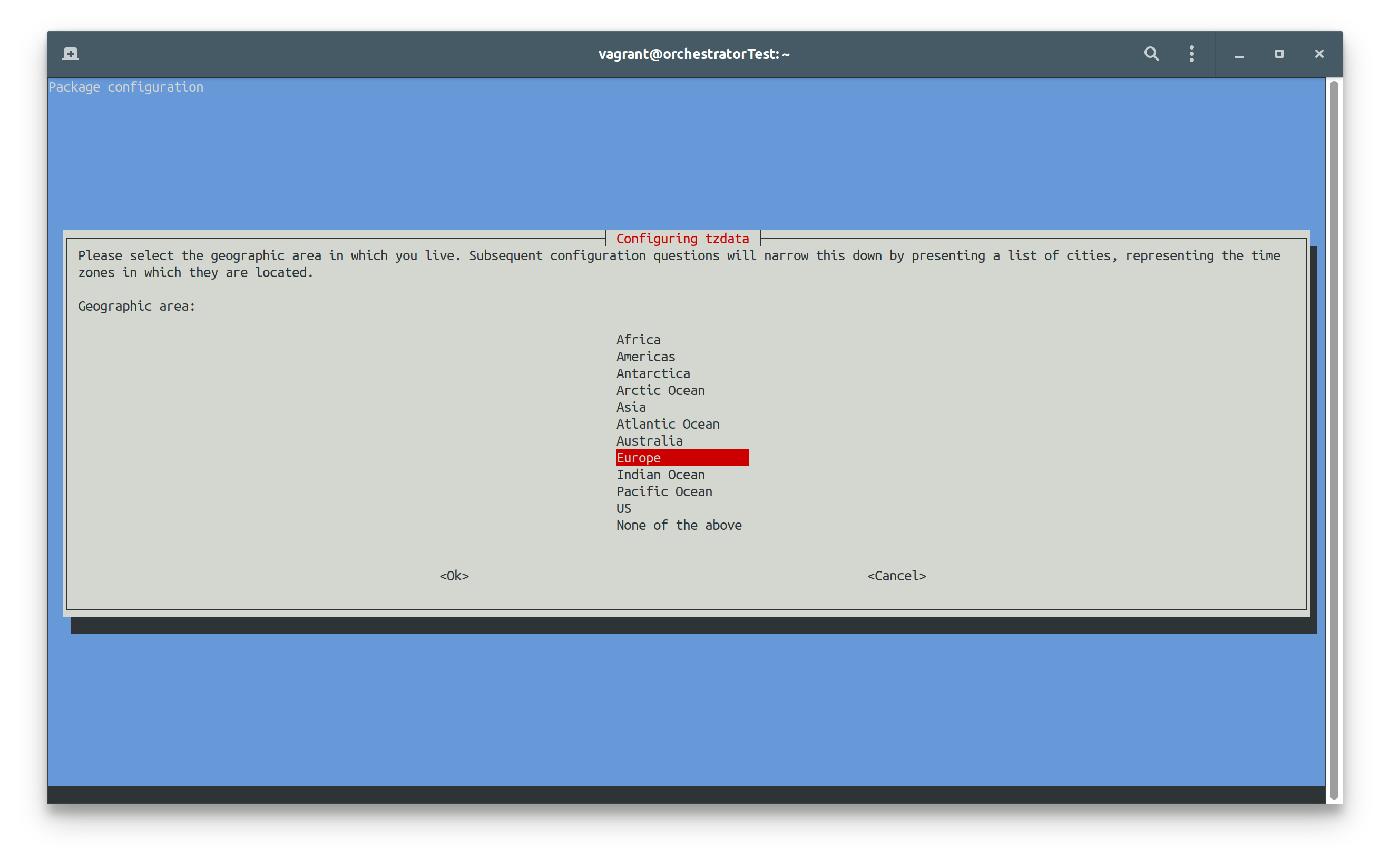The width and height of the screenshot is (1390, 868).
Task: Open the three-dot terminal menu
Action: pyautogui.click(x=1192, y=54)
